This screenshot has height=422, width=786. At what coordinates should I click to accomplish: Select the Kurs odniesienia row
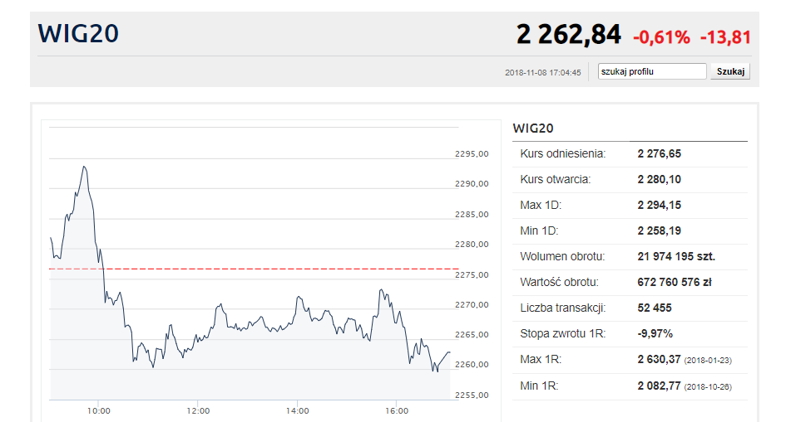point(630,154)
